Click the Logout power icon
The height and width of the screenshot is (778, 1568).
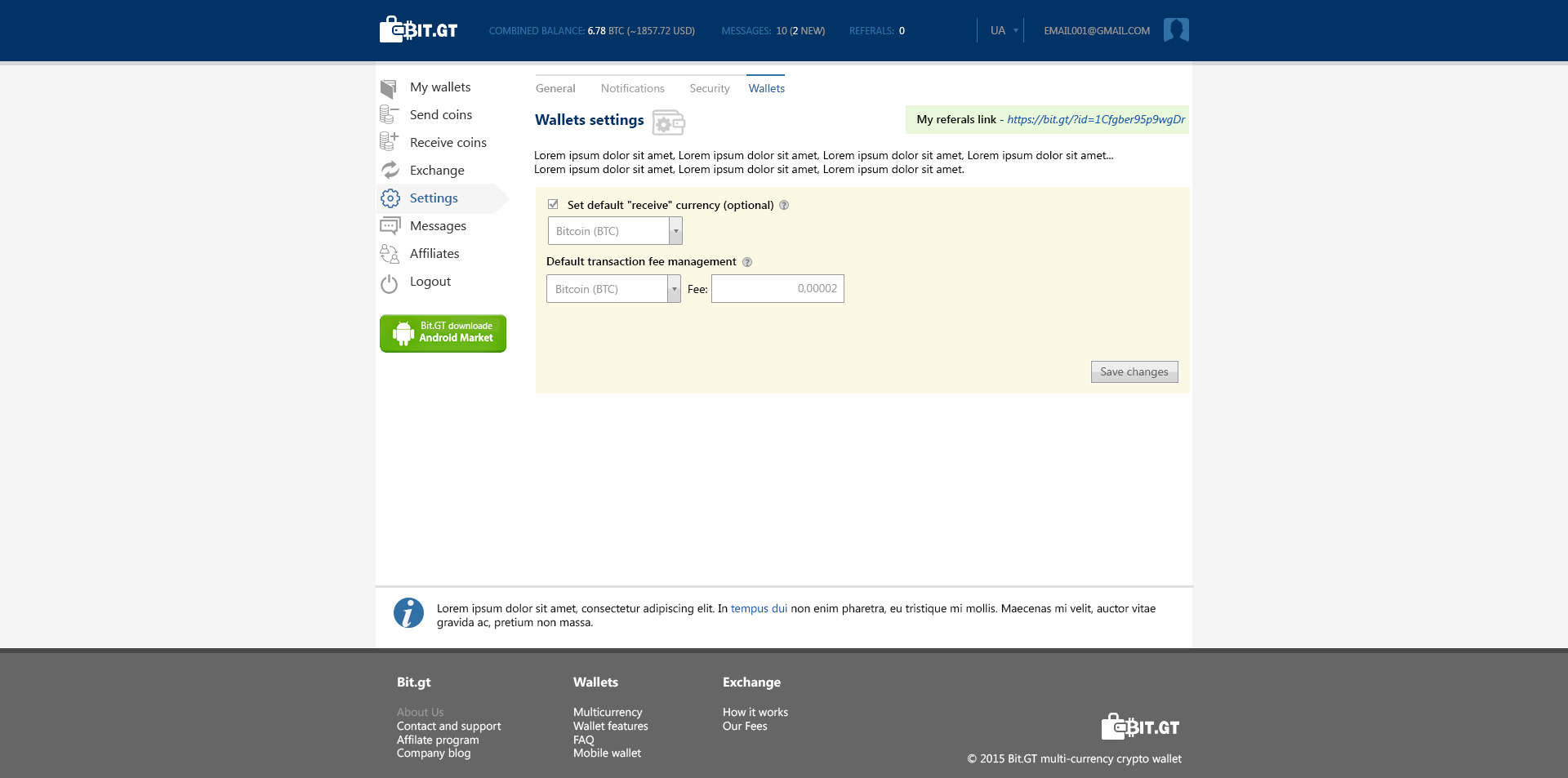[390, 283]
